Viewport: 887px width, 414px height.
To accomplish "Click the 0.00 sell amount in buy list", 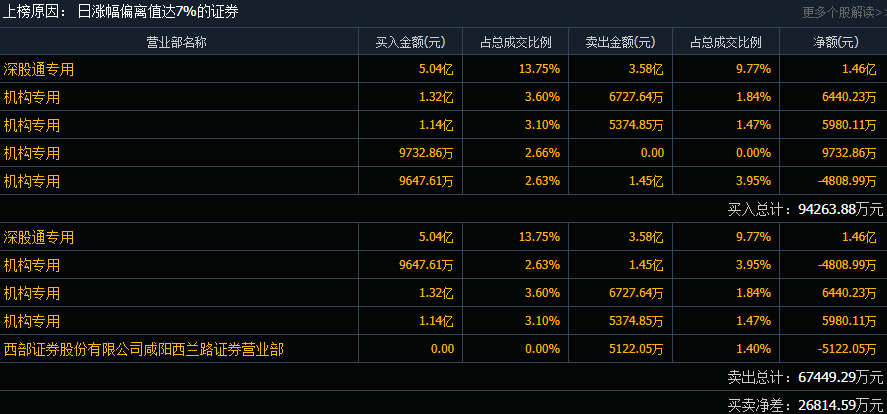I will tap(652, 153).
